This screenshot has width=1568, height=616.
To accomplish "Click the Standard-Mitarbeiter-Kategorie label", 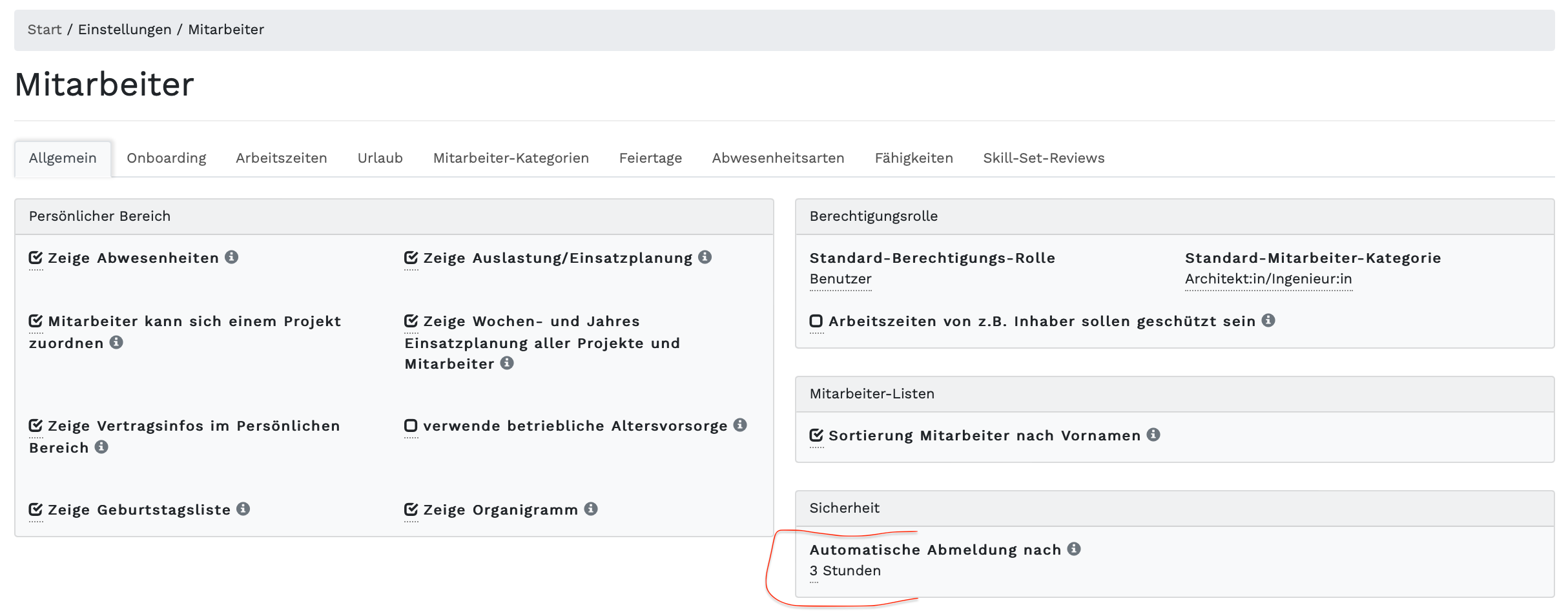I will click(1313, 258).
